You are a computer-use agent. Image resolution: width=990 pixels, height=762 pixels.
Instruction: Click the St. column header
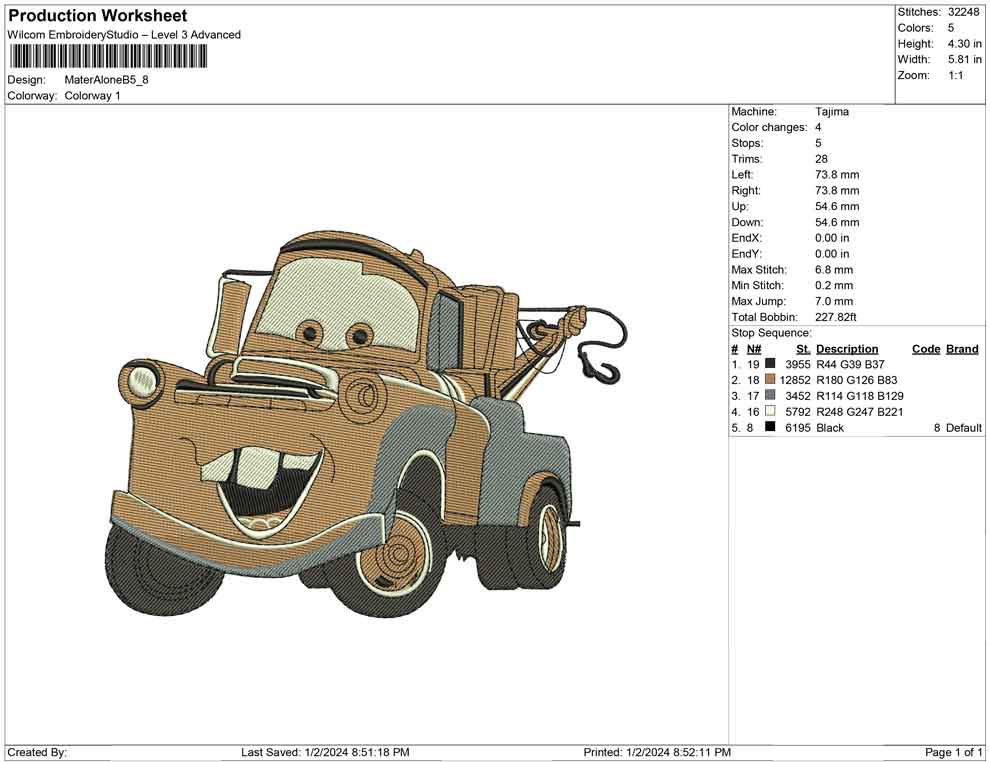pyautogui.click(x=803, y=349)
